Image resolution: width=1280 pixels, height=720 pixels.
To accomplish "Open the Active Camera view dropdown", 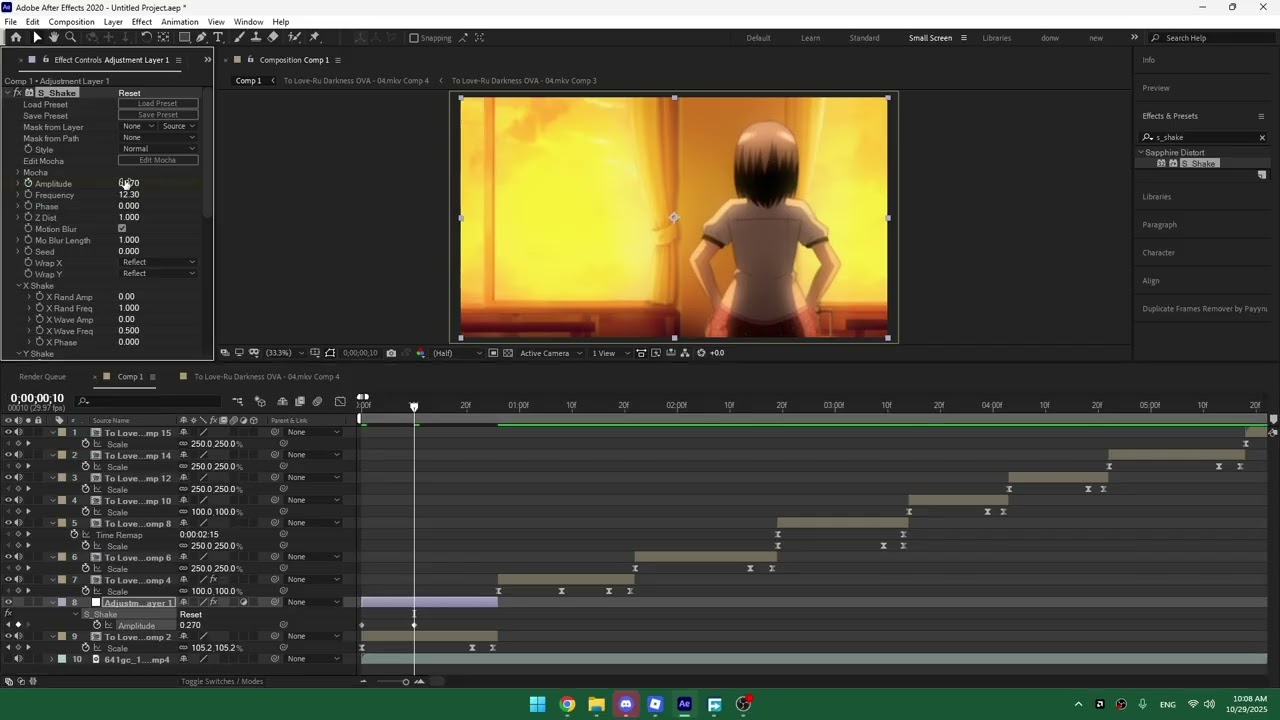I will point(549,353).
